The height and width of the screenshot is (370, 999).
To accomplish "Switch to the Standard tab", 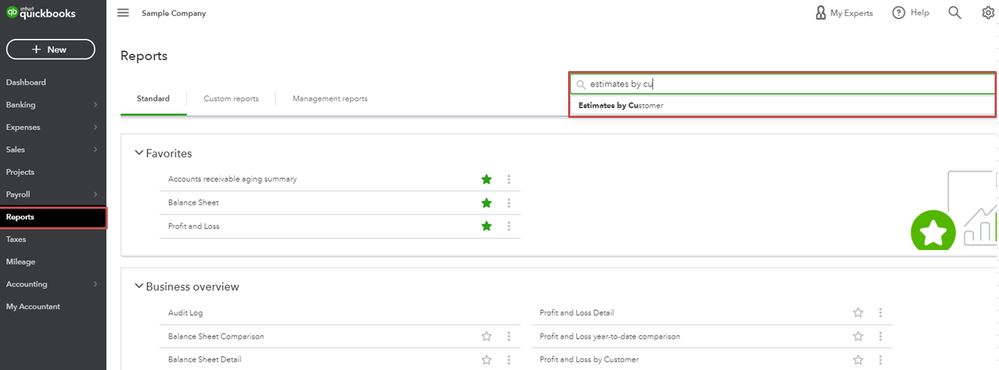I will click(x=153, y=99).
